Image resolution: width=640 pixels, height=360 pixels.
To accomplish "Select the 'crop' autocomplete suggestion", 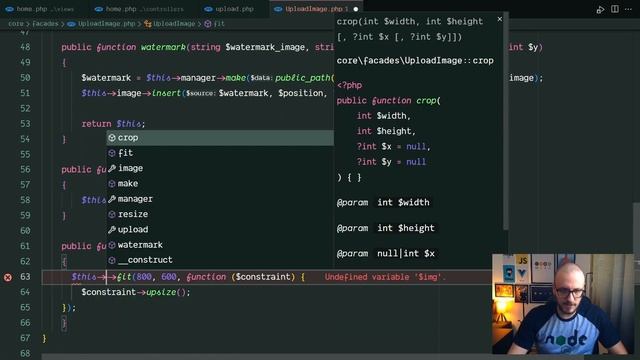I will coord(220,138).
